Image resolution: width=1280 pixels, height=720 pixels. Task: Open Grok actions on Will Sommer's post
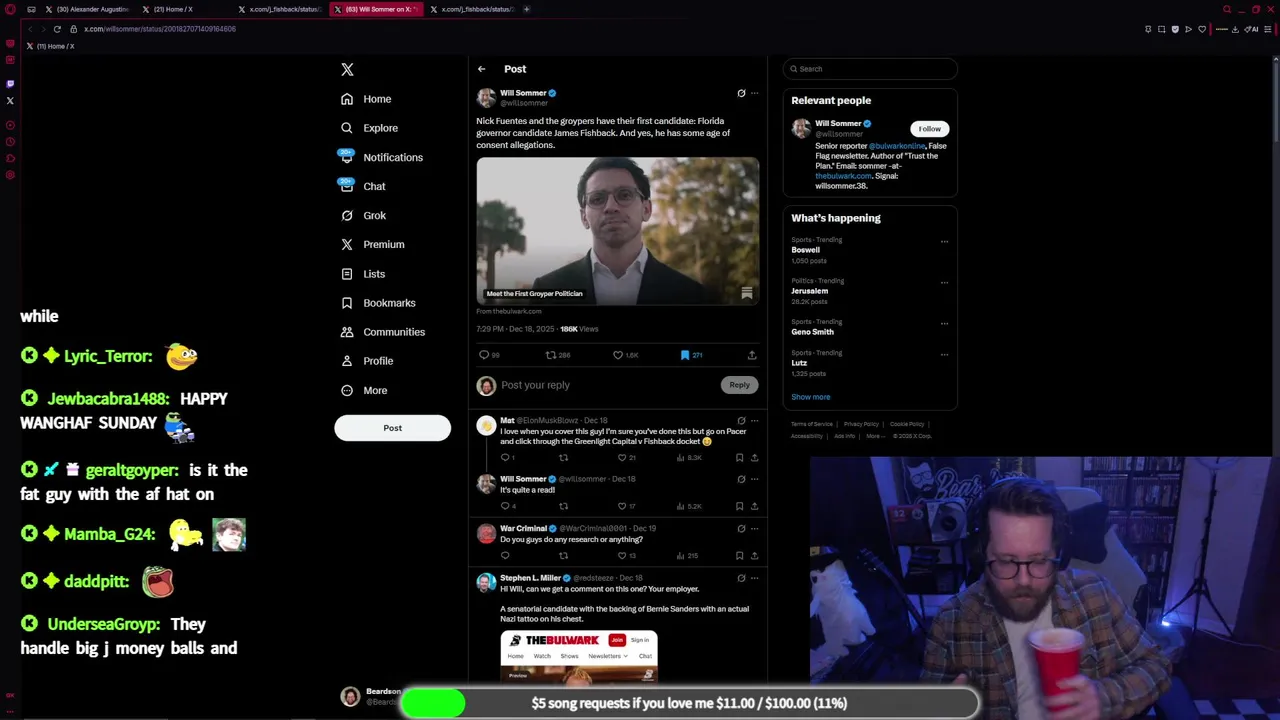741,93
